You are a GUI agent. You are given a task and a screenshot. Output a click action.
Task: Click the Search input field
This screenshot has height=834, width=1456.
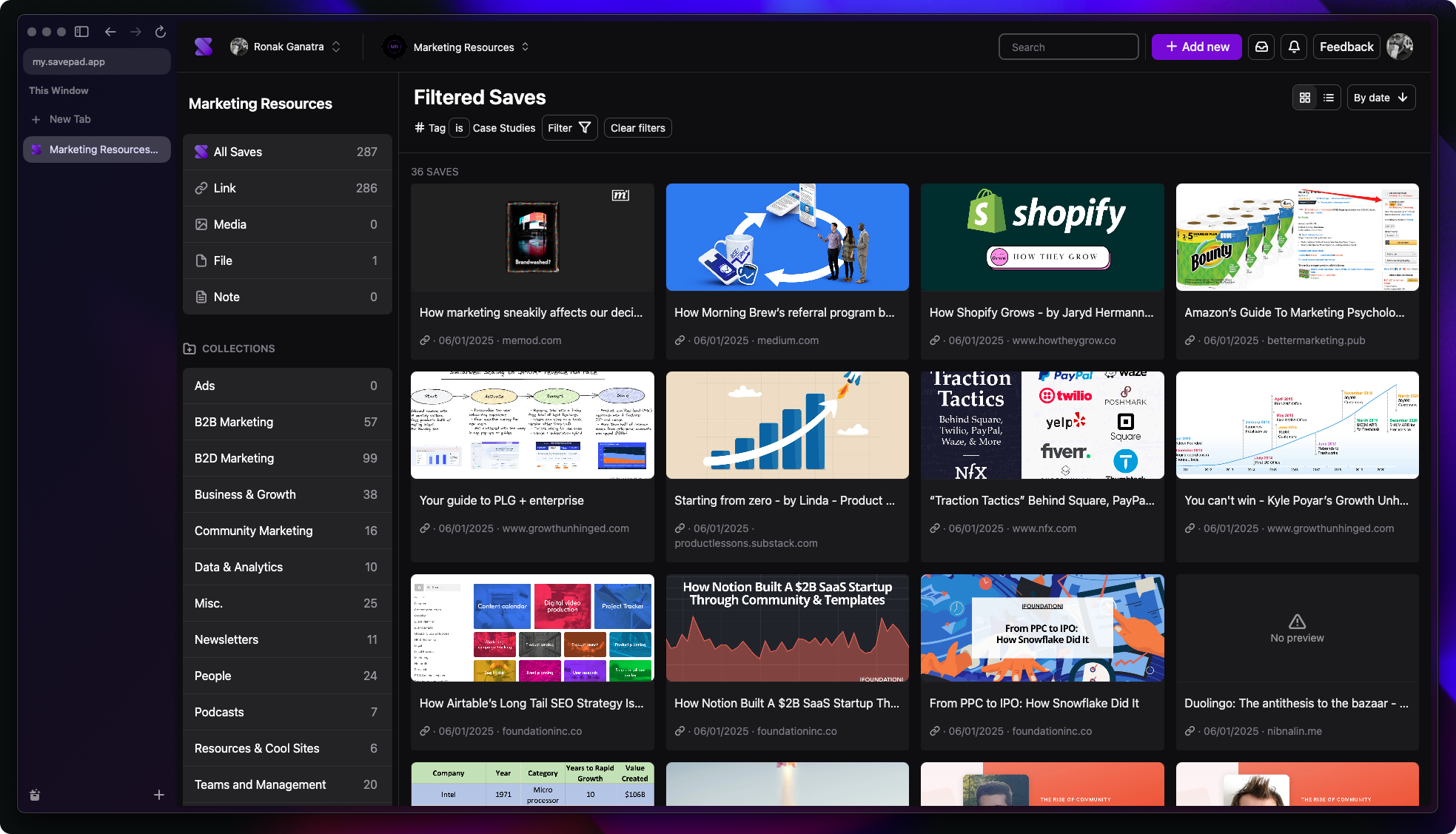click(x=1068, y=47)
